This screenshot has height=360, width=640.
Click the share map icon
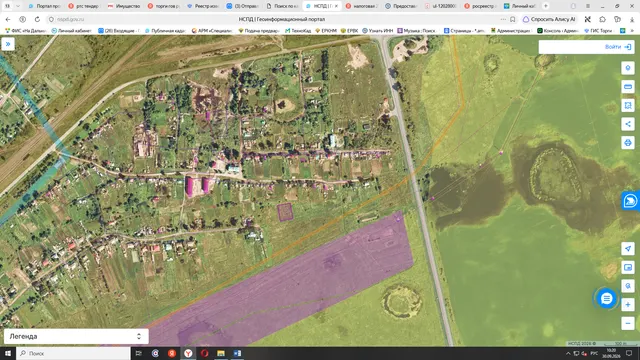click(x=628, y=124)
